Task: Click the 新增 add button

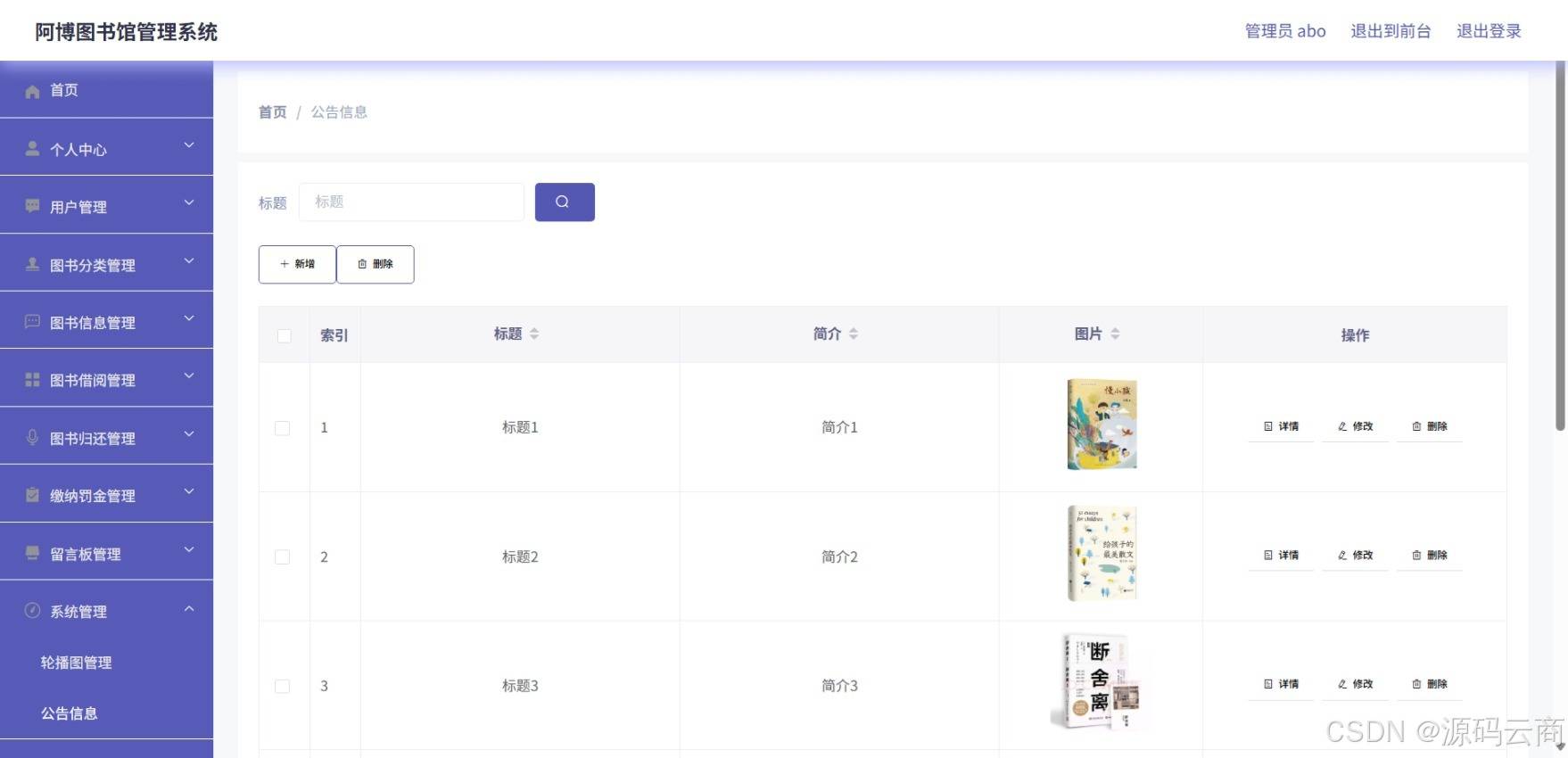Action: (297, 264)
